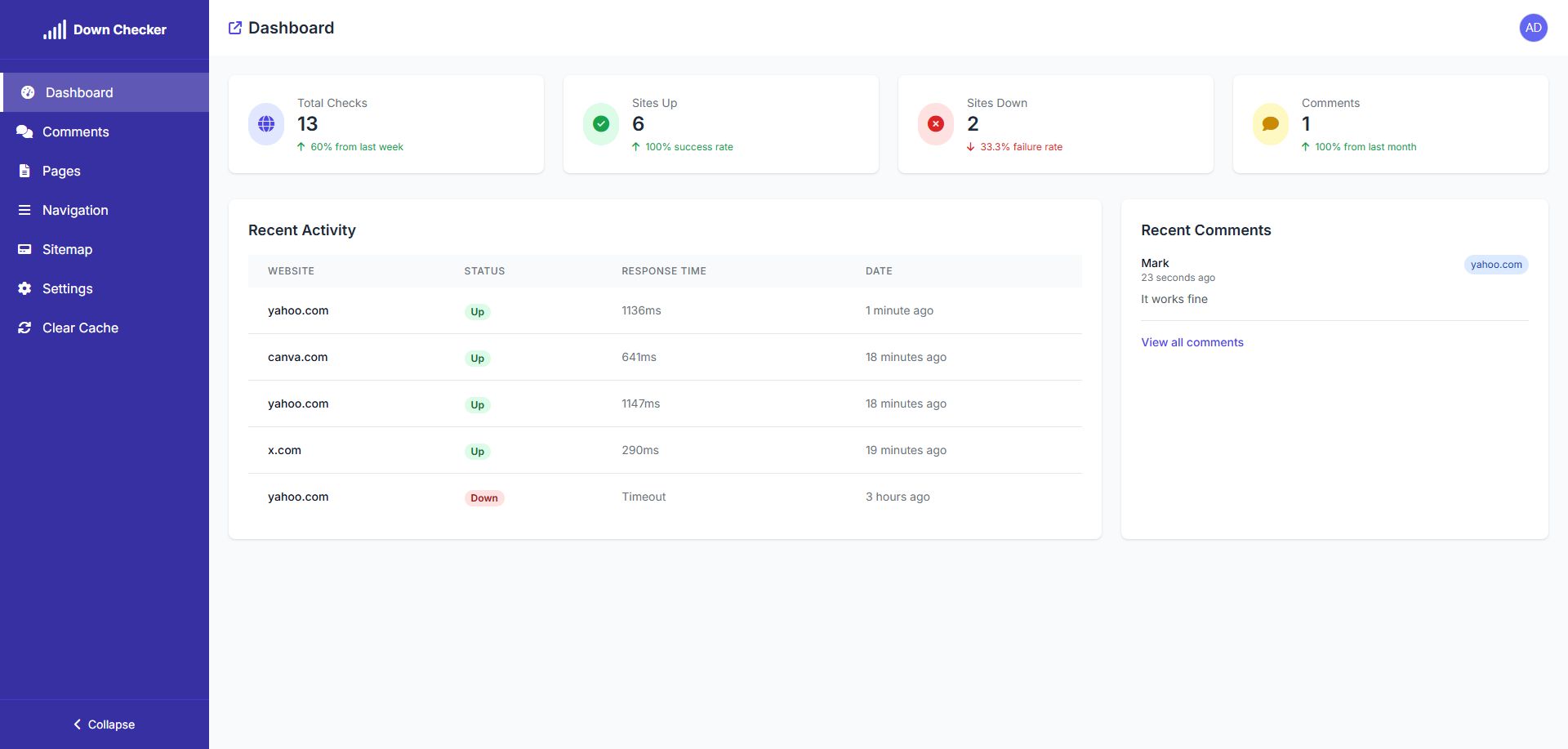Image resolution: width=1568 pixels, height=749 pixels.
Task: Click the red X Sites Down icon
Action: [x=936, y=124]
